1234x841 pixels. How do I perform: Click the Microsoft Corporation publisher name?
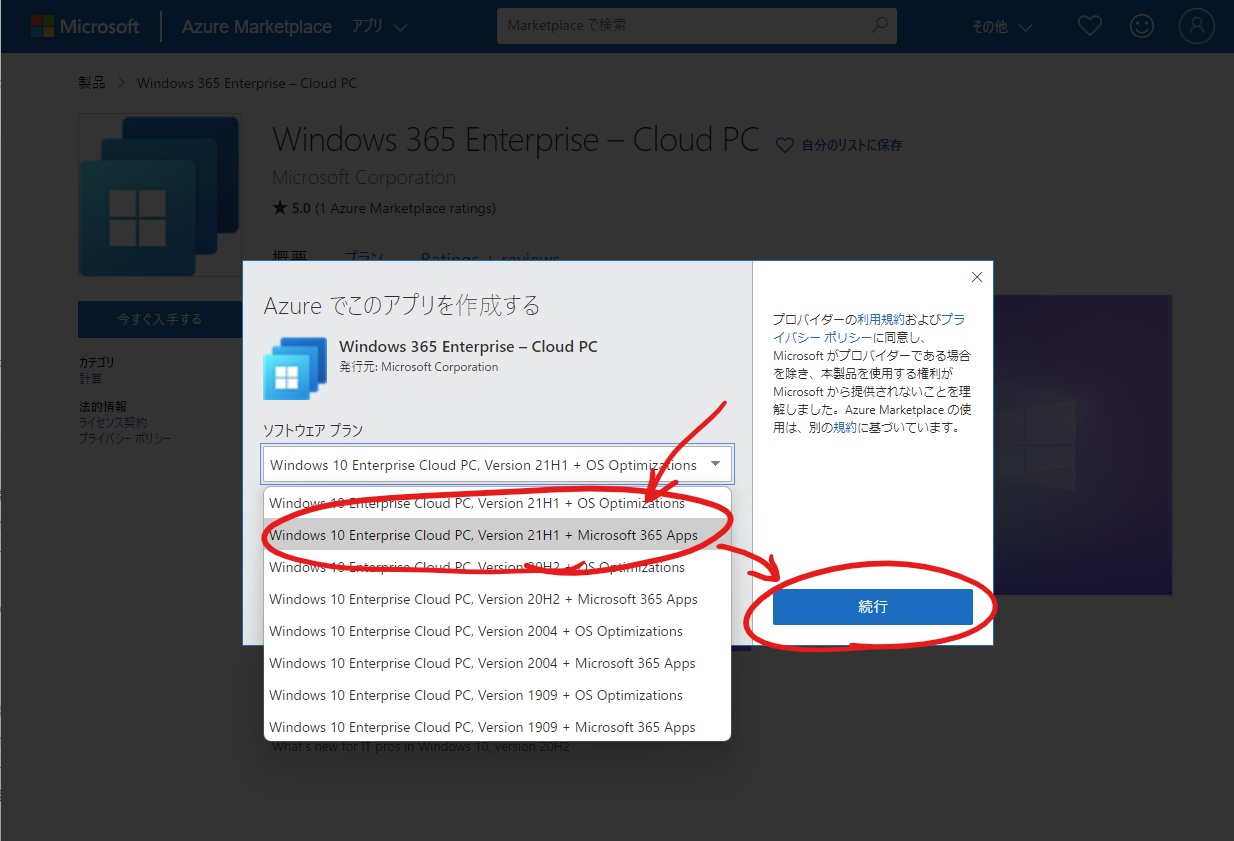[364, 177]
